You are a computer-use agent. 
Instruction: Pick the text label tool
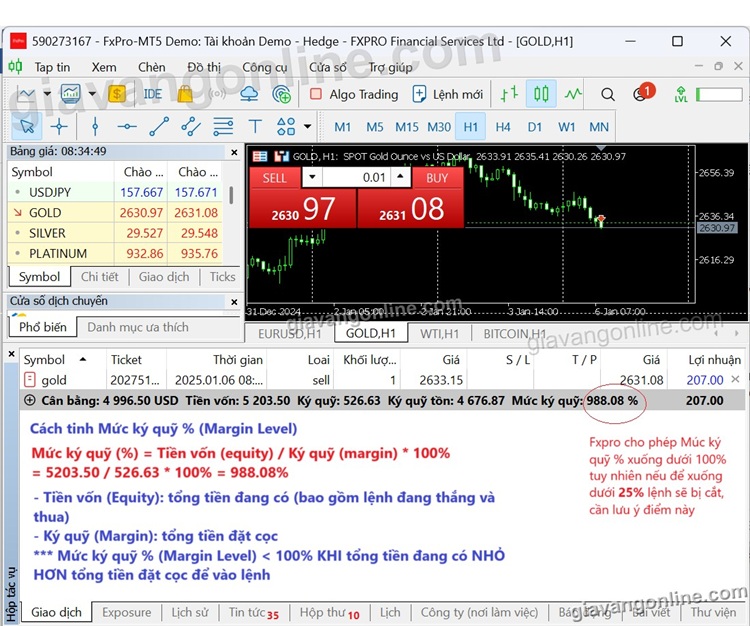[x=255, y=127]
